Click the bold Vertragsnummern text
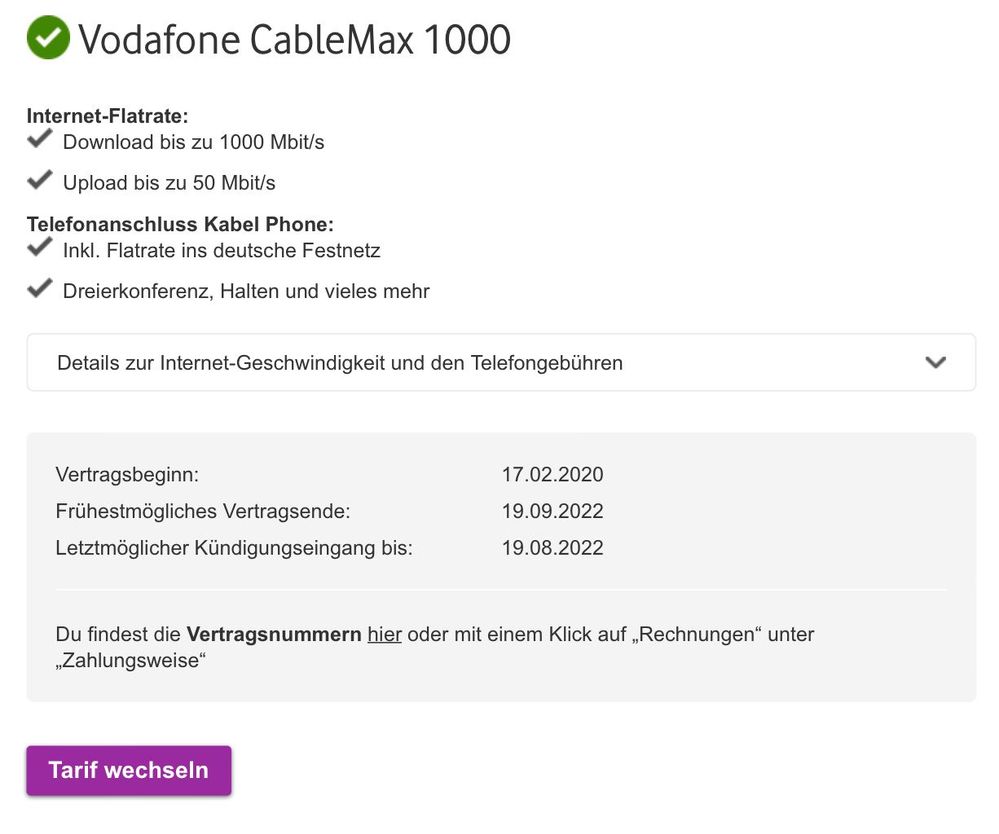Viewport: 999px width, 834px height. (x=274, y=634)
